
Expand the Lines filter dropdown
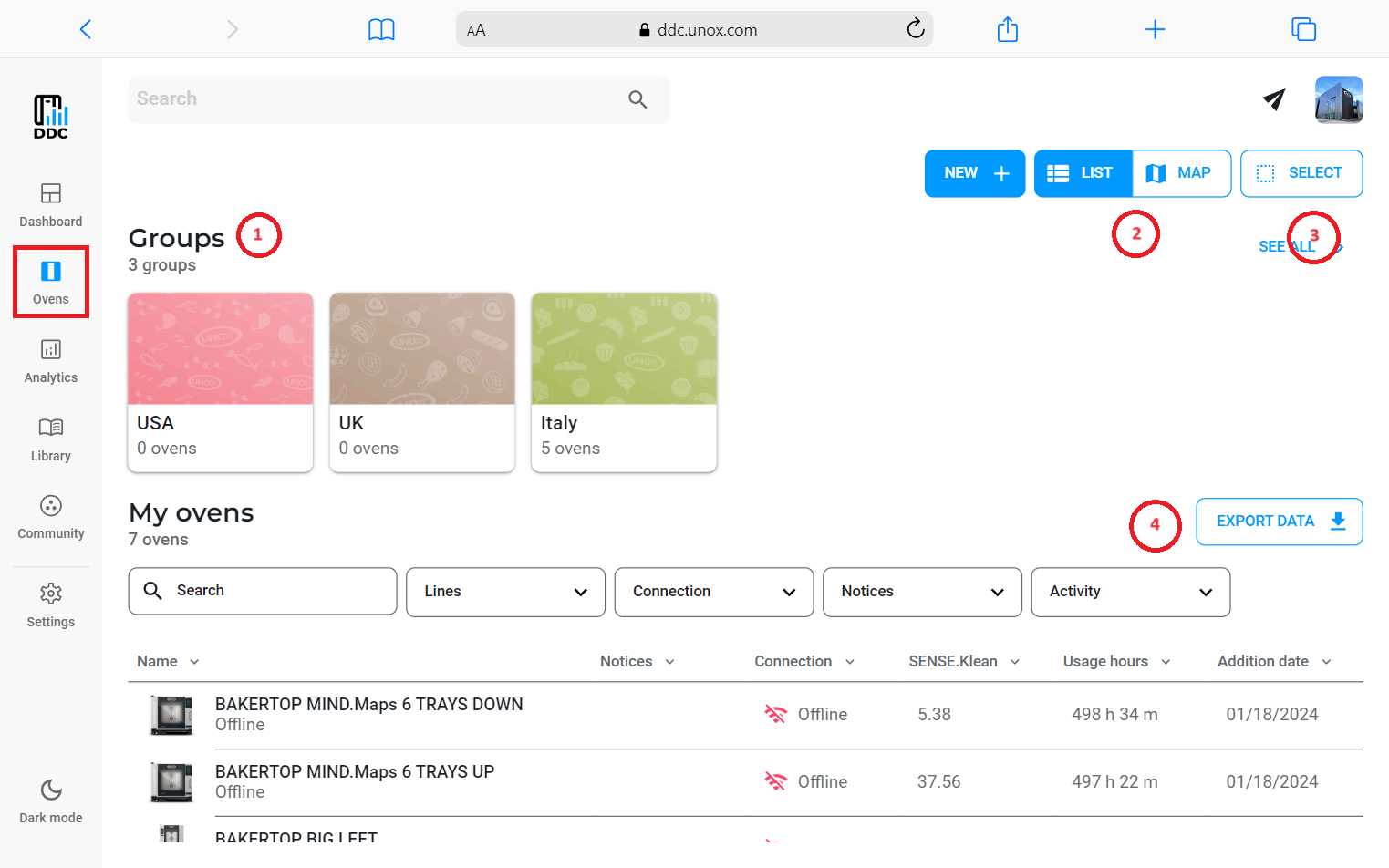tap(505, 592)
